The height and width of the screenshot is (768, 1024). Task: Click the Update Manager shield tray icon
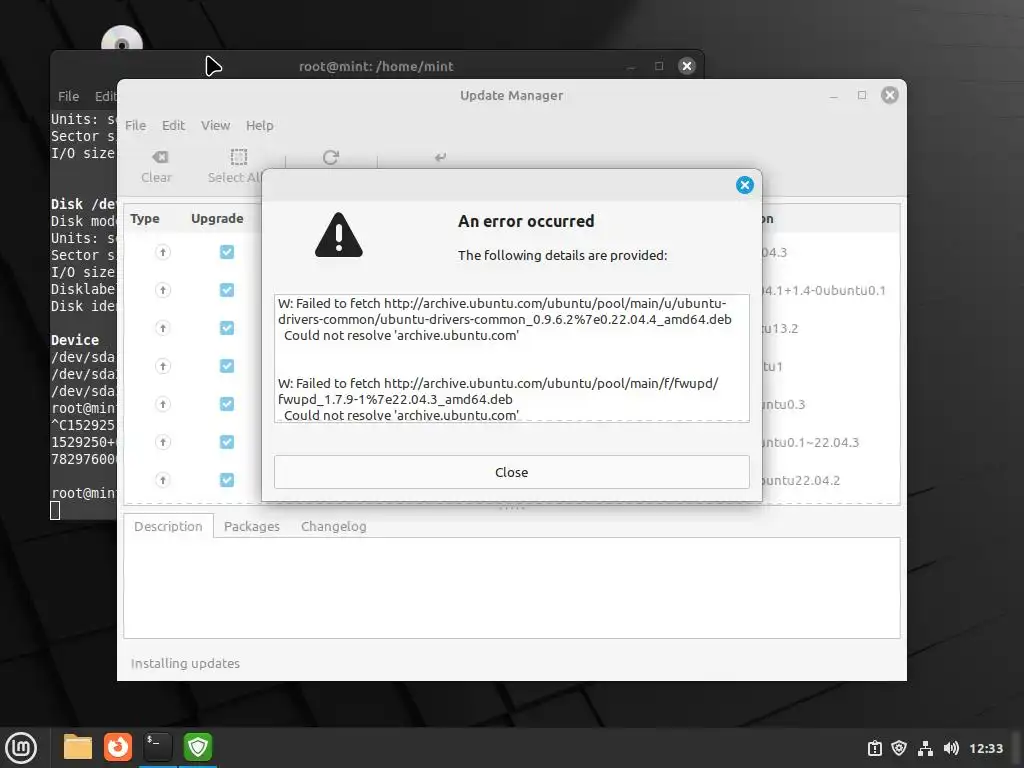click(899, 748)
